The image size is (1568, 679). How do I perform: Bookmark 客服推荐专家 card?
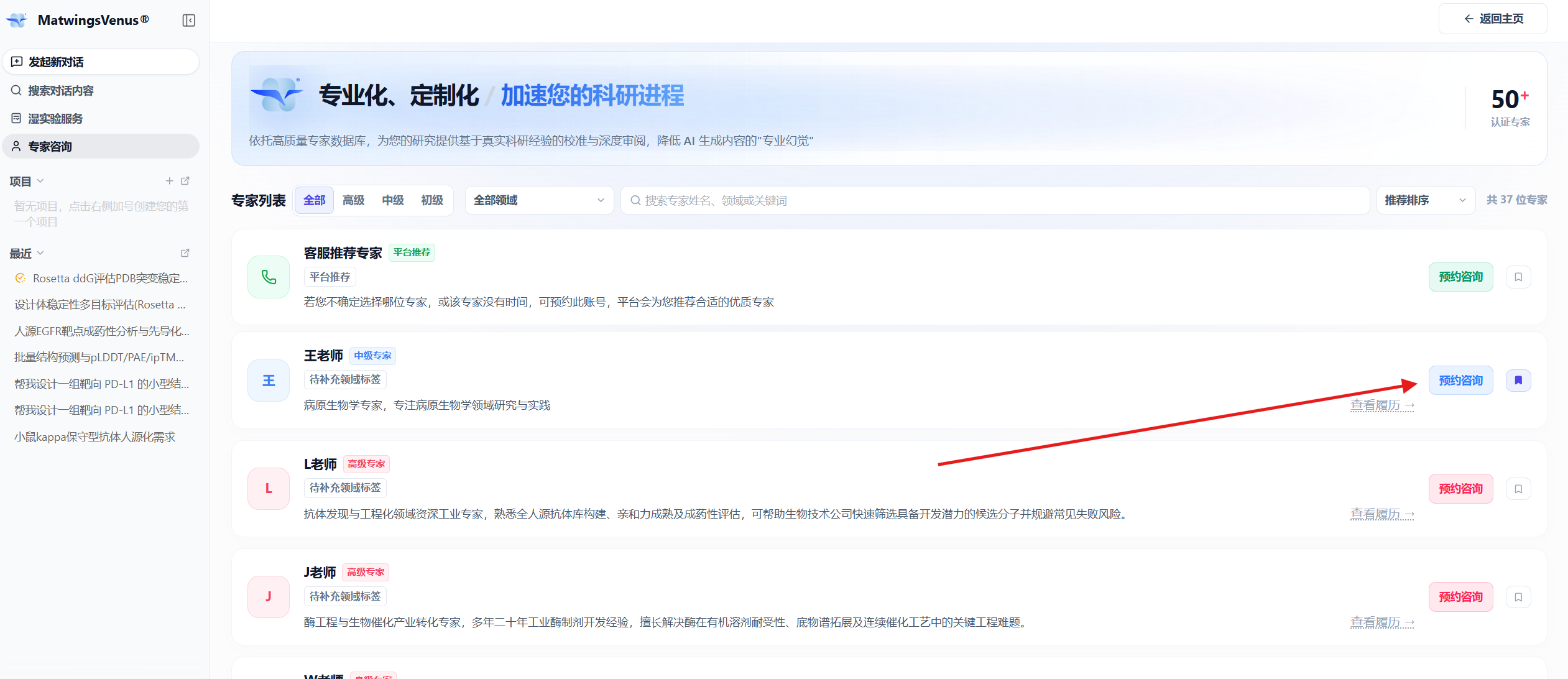(1518, 277)
